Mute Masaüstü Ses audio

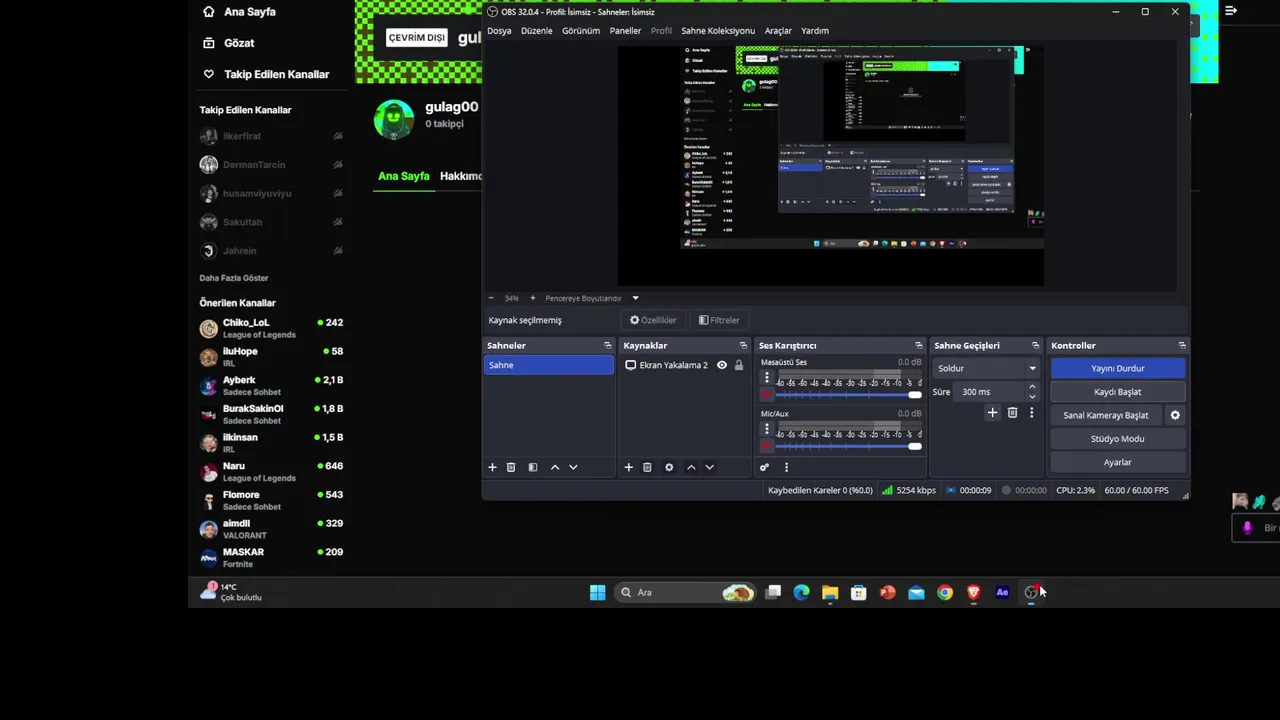(x=767, y=395)
